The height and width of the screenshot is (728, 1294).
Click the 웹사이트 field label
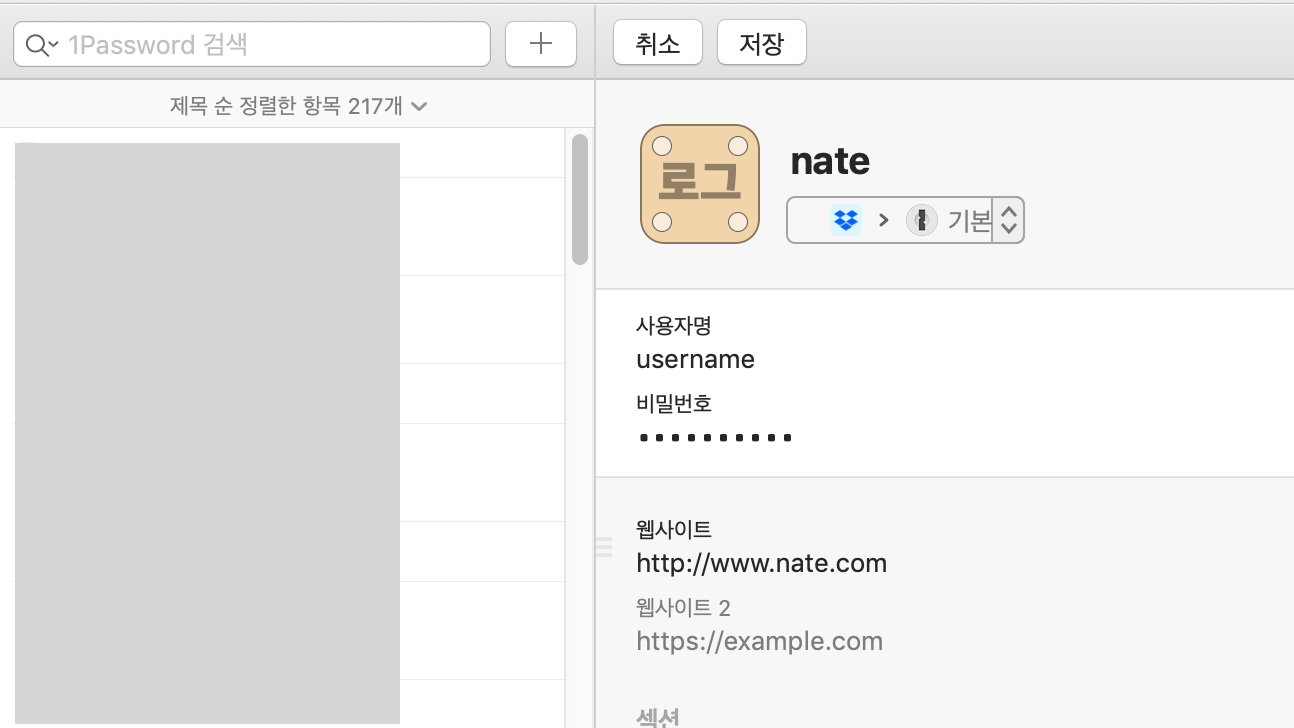point(673,529)
